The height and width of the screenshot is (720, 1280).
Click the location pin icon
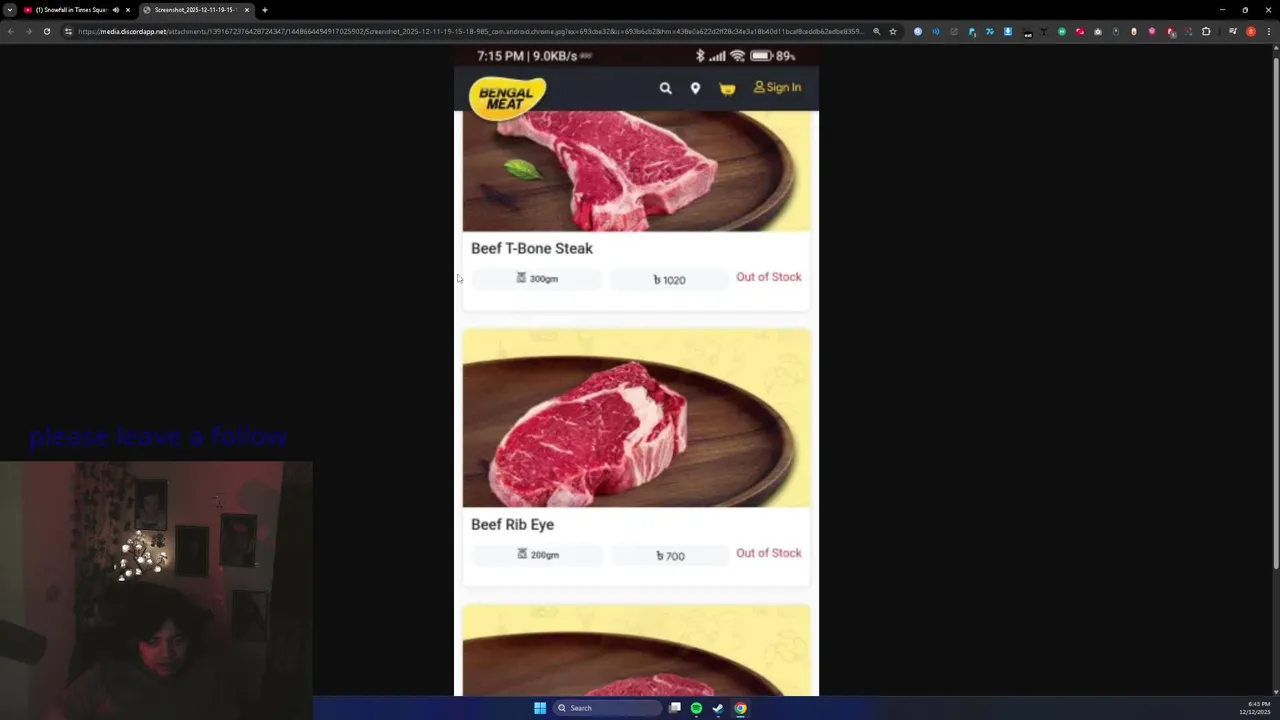(x=695, y=88)
